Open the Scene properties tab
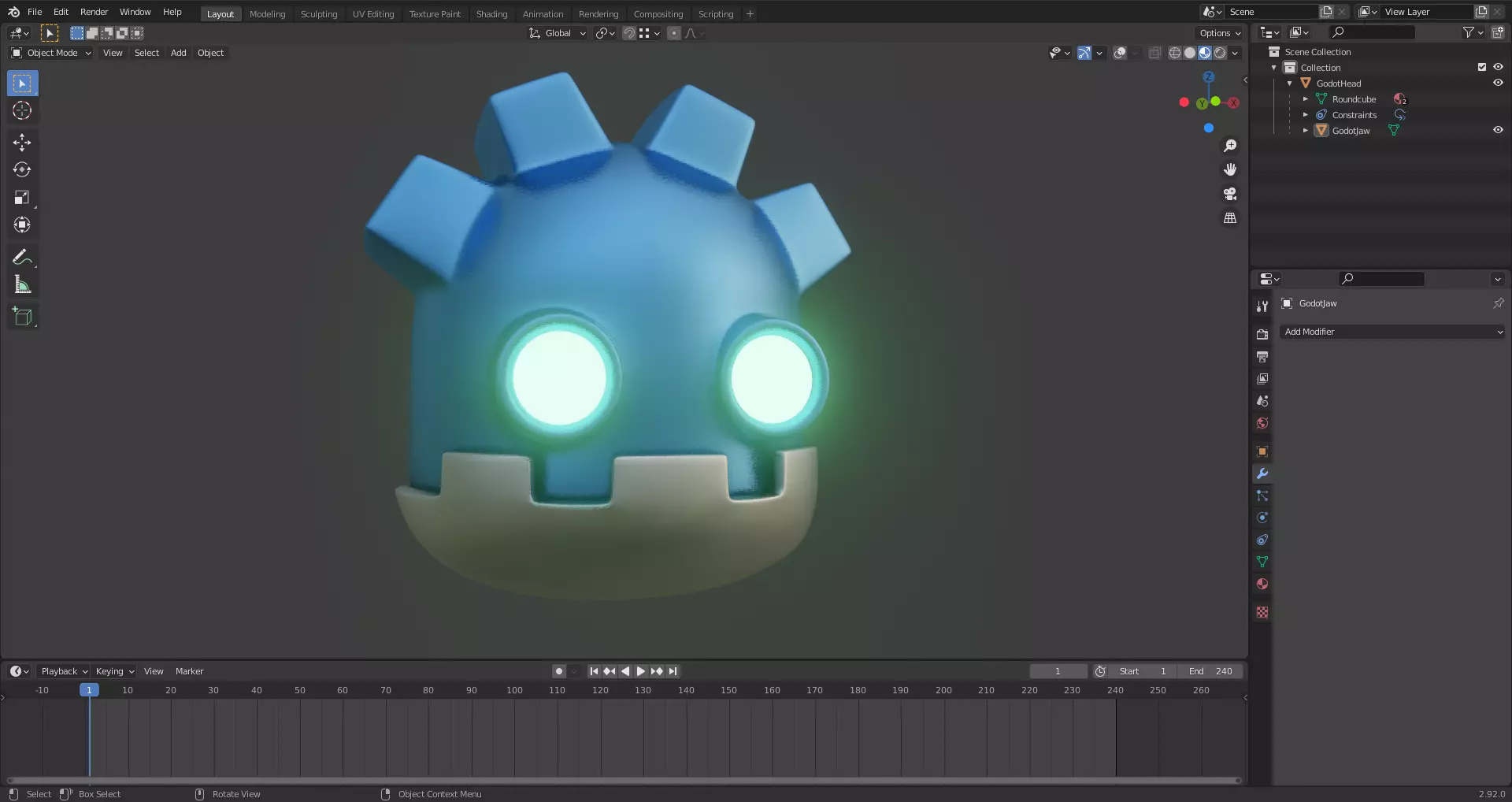Viewport: 1512px width, 802px height. 1262,401
